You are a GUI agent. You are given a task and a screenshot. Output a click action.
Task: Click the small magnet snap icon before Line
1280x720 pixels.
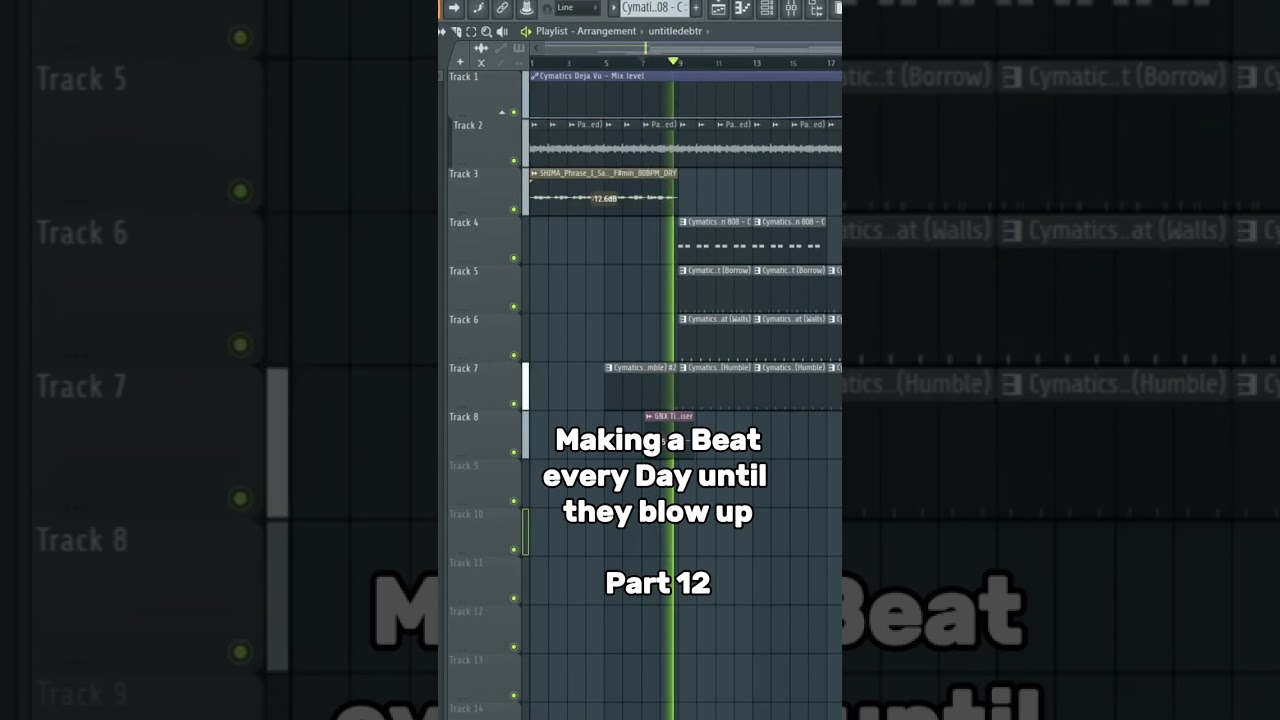click(x=547, y=8)
